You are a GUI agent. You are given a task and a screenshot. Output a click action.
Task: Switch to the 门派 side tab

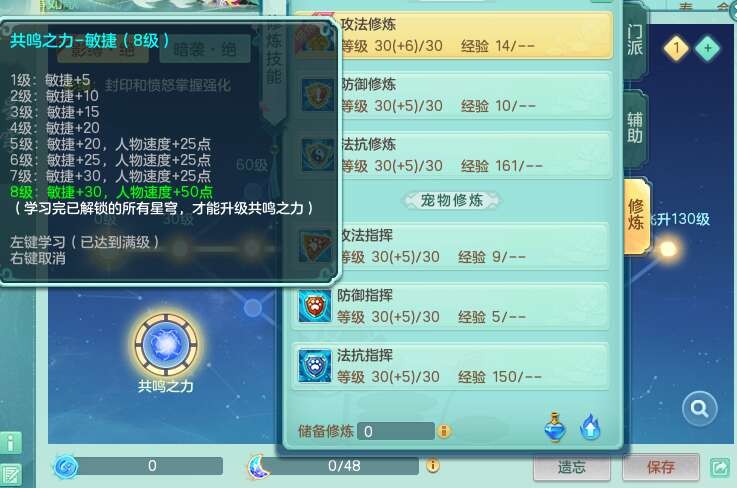635,41
